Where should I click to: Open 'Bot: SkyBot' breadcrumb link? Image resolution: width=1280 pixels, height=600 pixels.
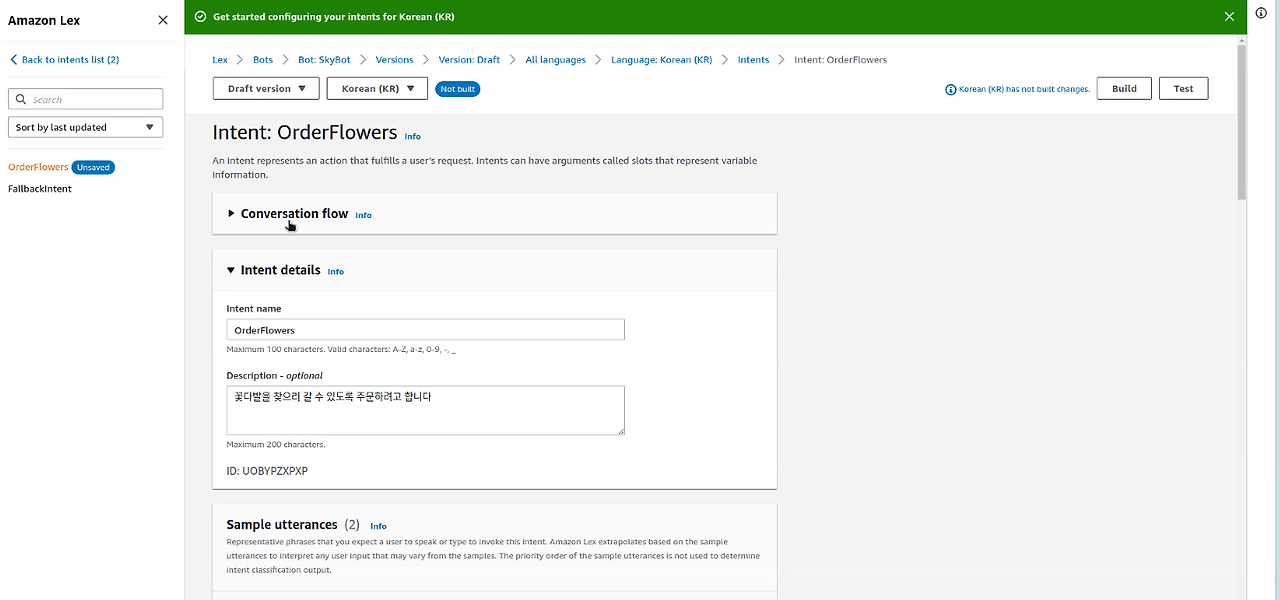click(x=324, y=60)
